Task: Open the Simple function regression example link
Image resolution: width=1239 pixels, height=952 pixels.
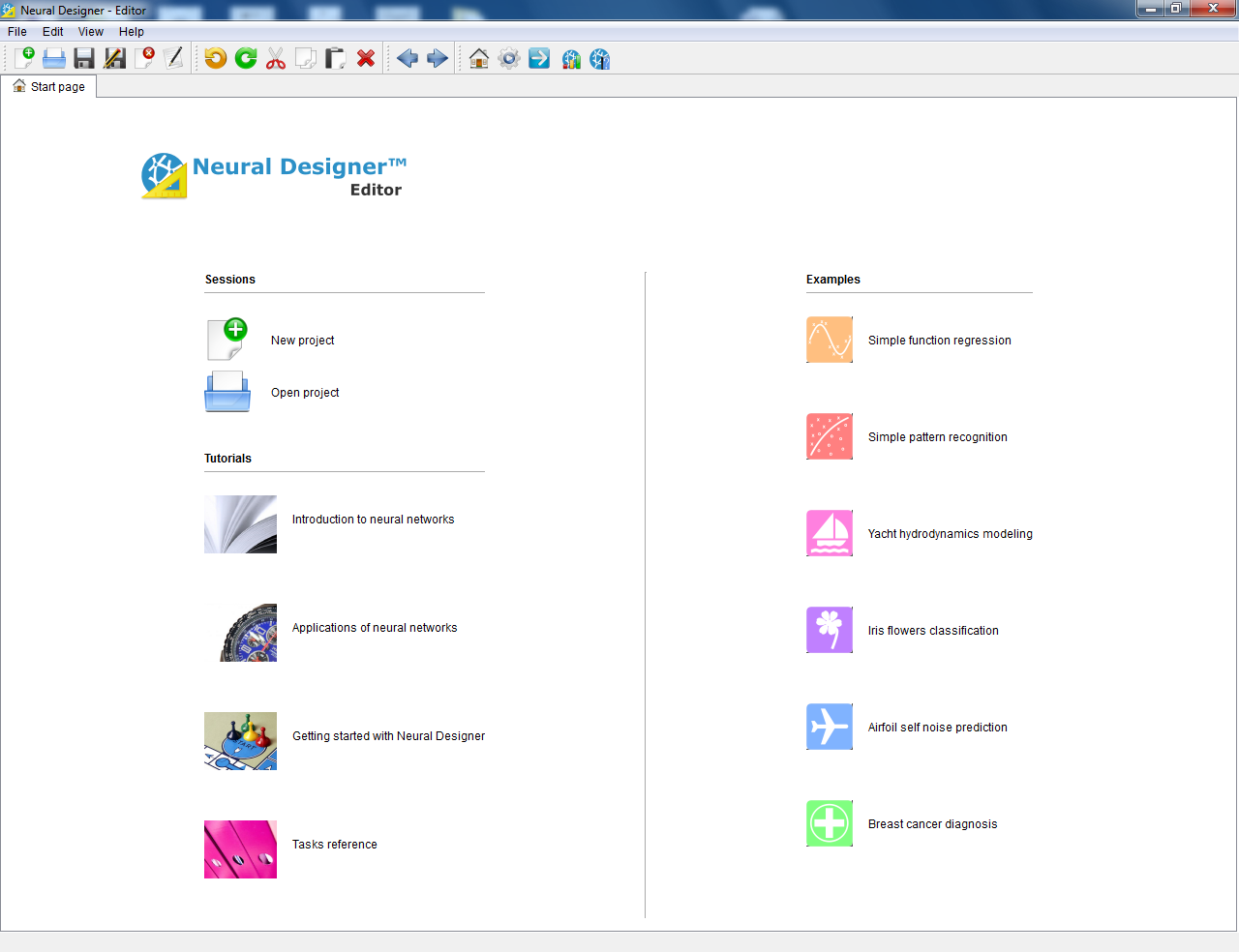Action: (x=940, y=341)
